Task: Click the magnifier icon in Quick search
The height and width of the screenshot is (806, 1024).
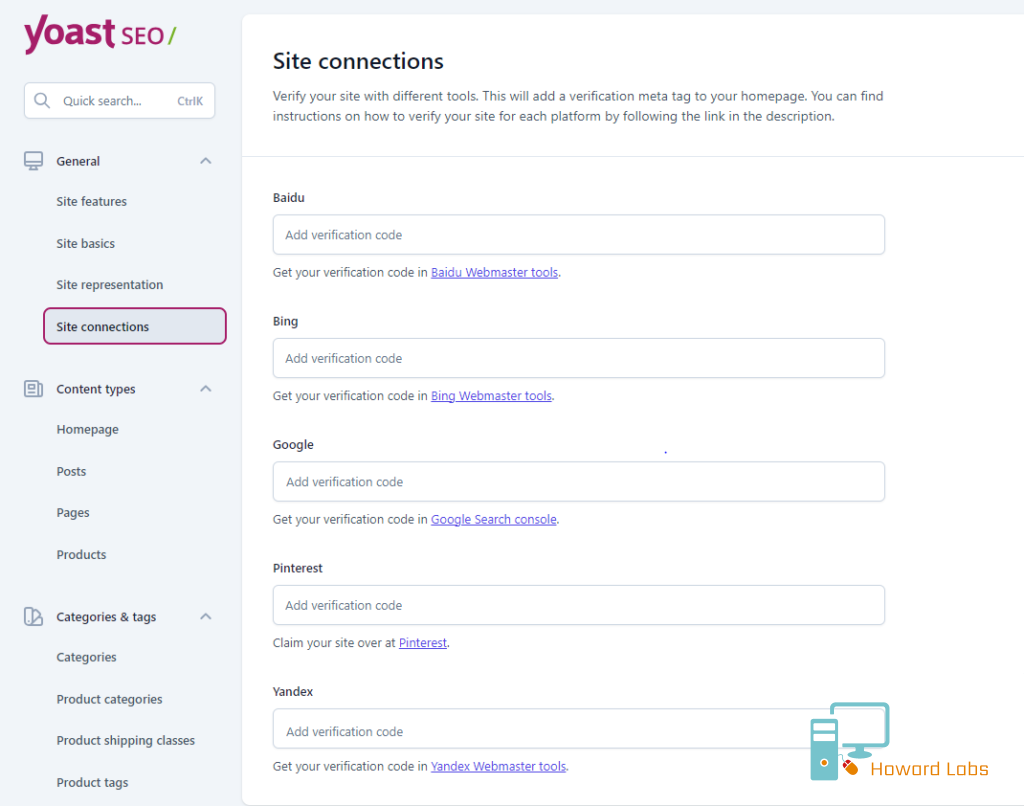Action: tap(42, 101)
